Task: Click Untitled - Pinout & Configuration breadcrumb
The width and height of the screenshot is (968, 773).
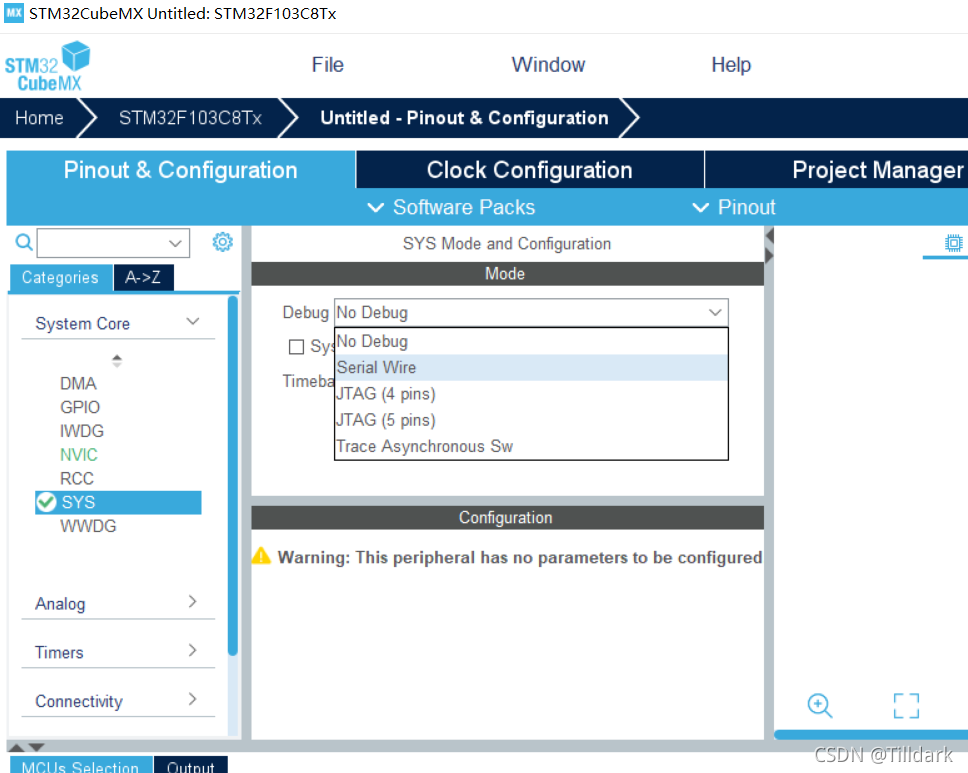Action: [464, 118]
